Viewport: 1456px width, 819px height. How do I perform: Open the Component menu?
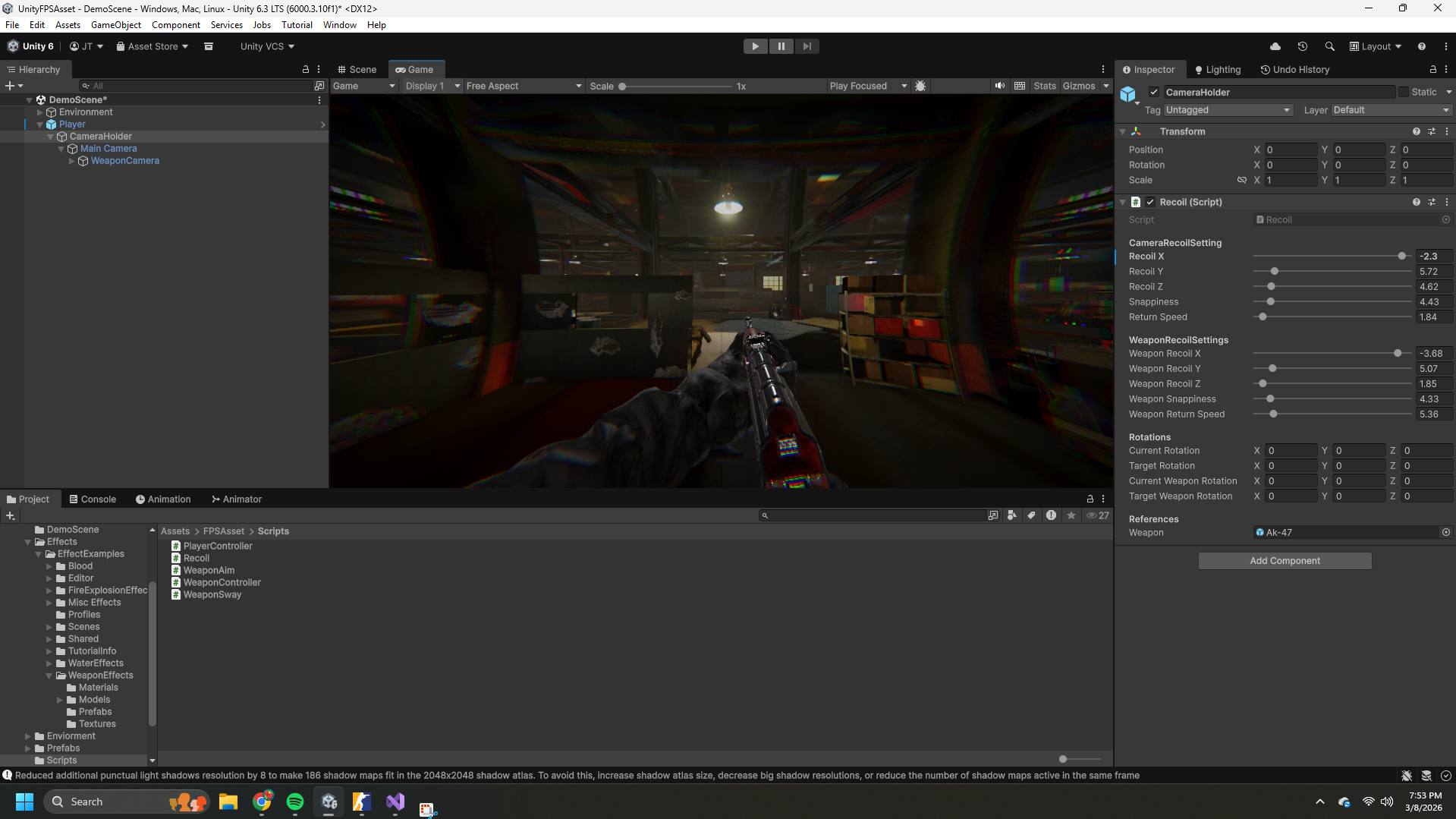coord(176,25)
